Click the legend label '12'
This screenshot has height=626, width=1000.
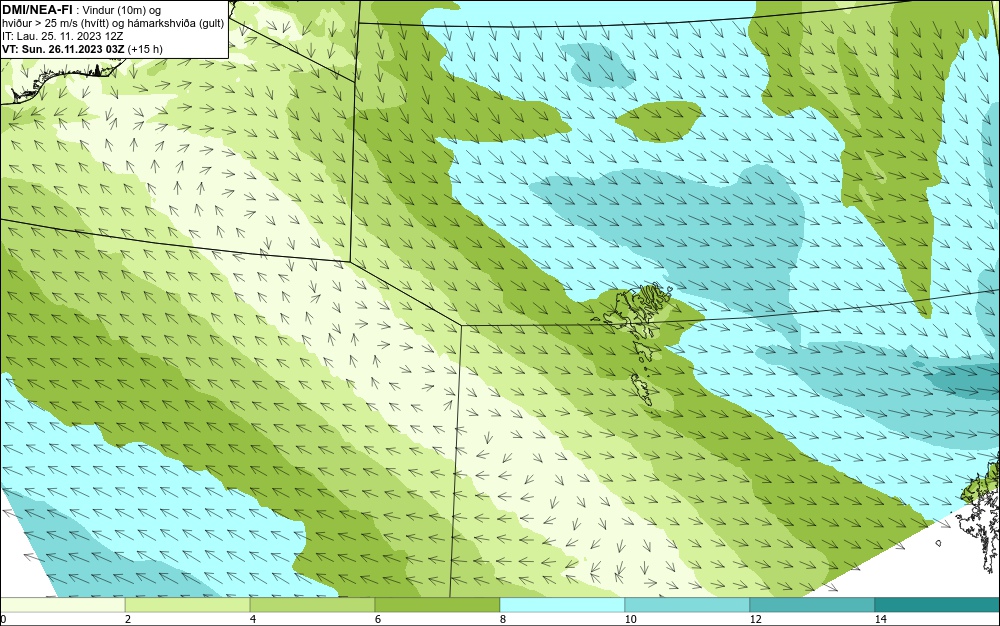[755, 619]
